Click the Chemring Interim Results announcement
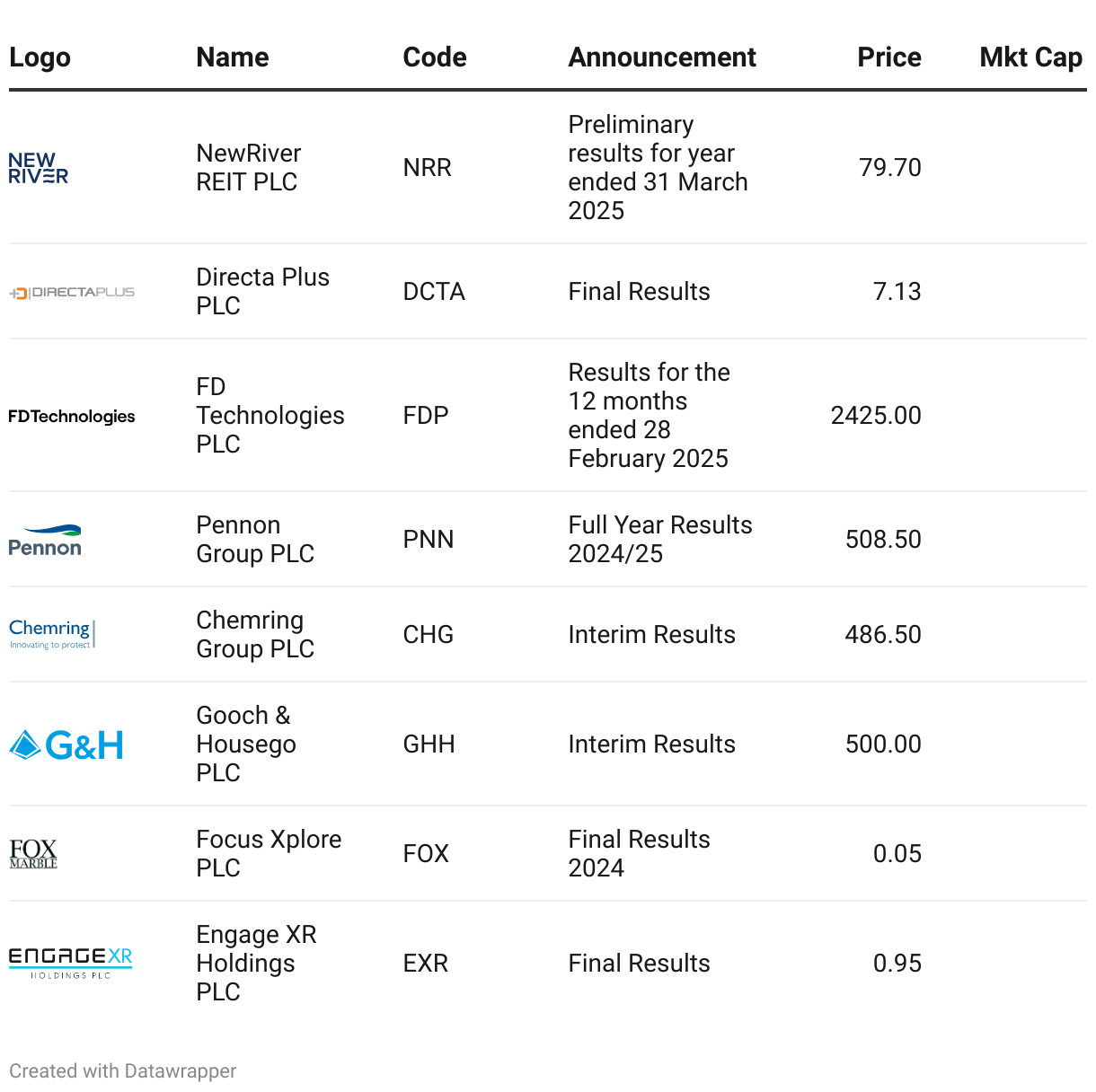 click(651, 635)
